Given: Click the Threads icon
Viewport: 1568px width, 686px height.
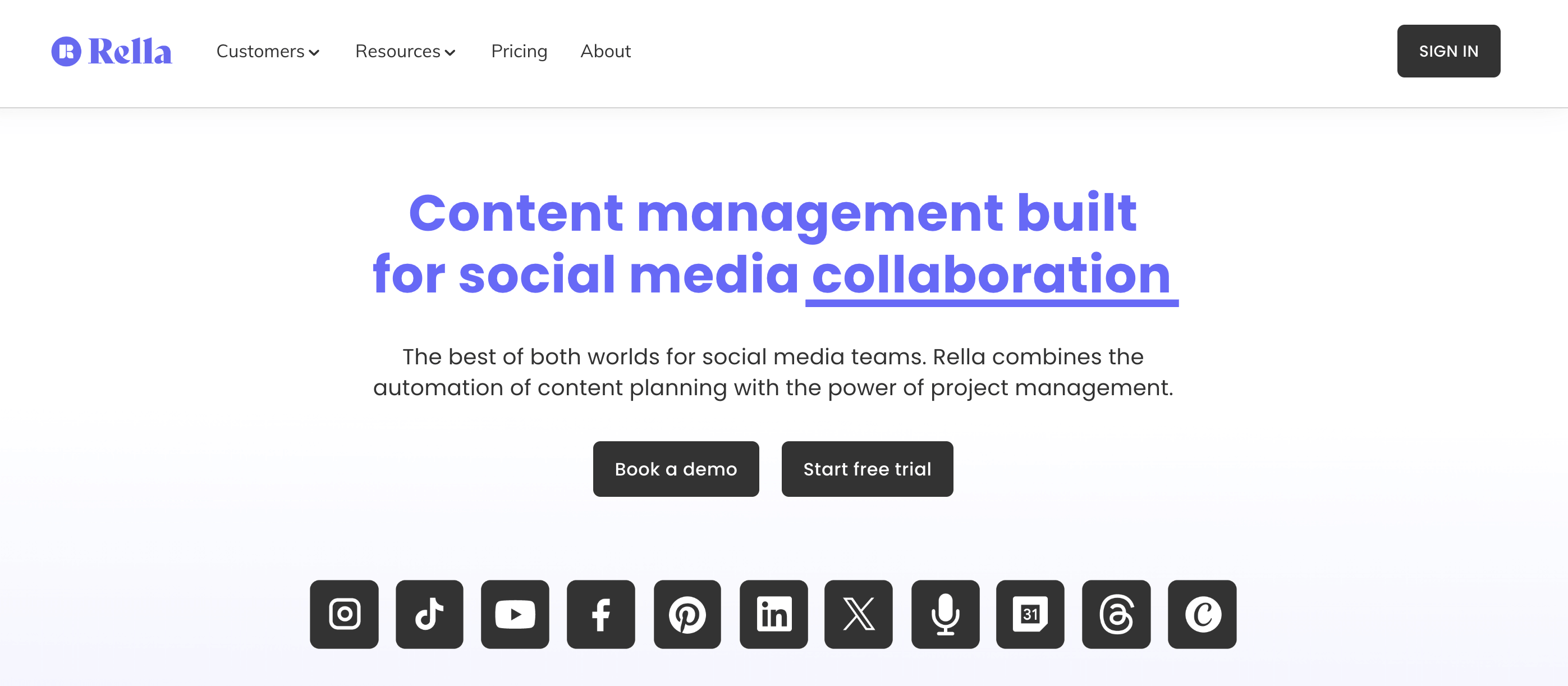Looking at the screenshot, I should coord(1116,614).
